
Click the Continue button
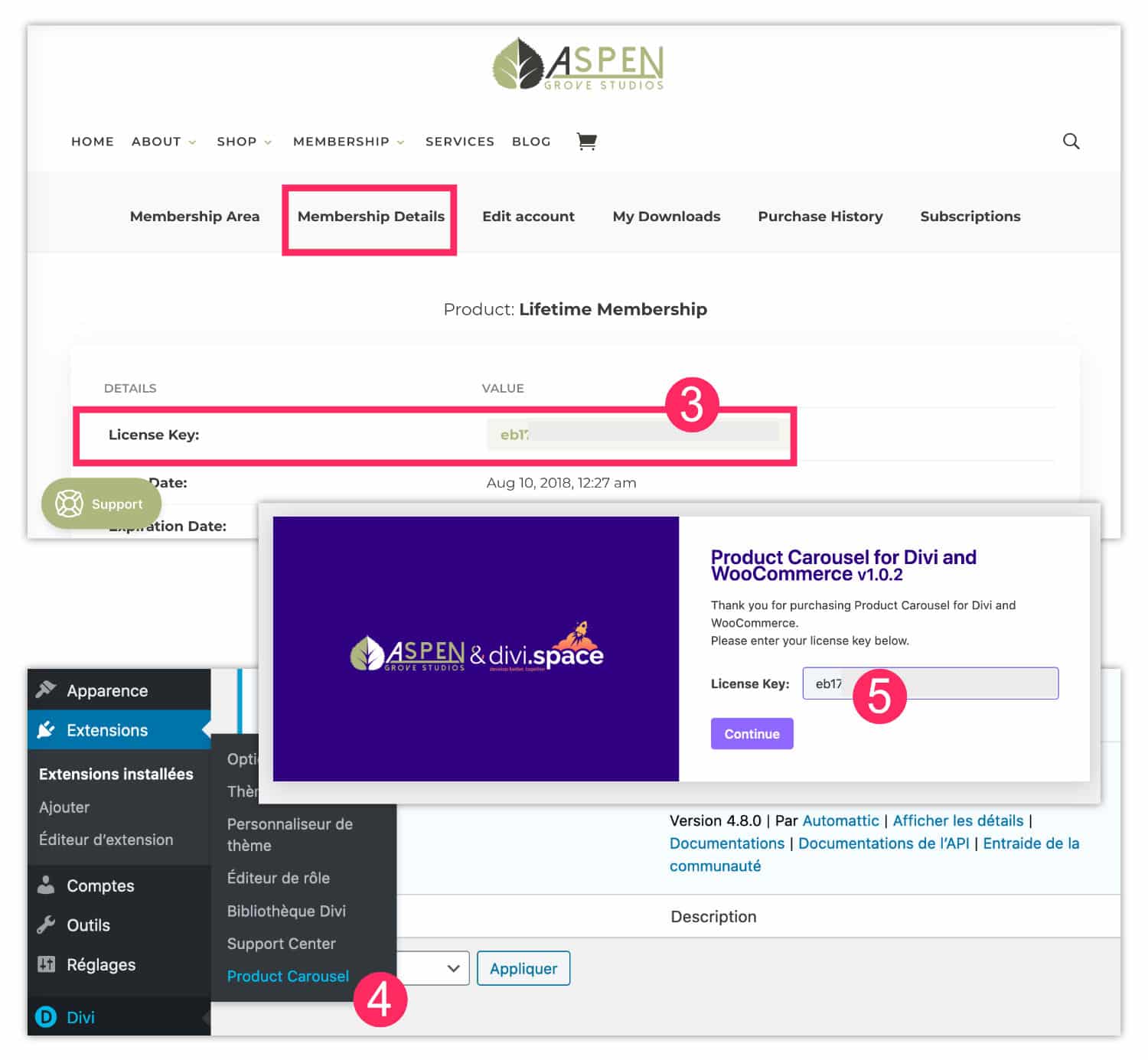click(752, 733)
